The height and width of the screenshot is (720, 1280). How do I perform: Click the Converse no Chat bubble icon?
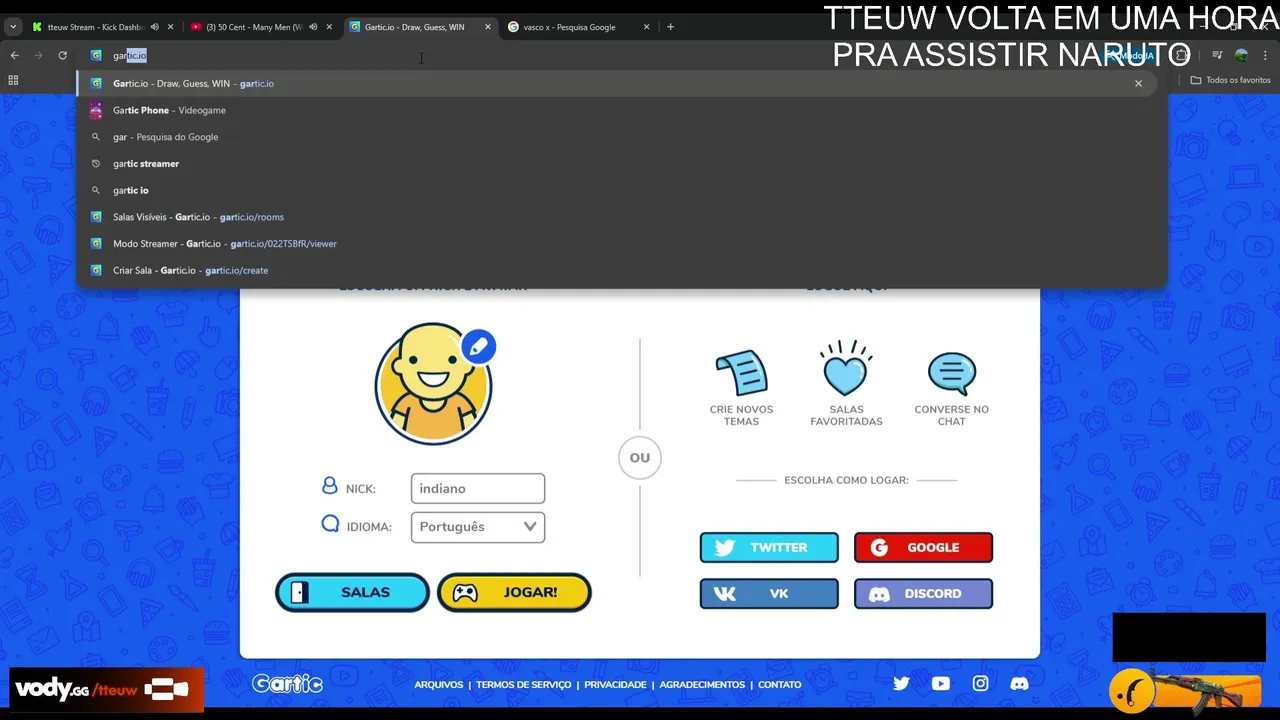coord(951,373)
